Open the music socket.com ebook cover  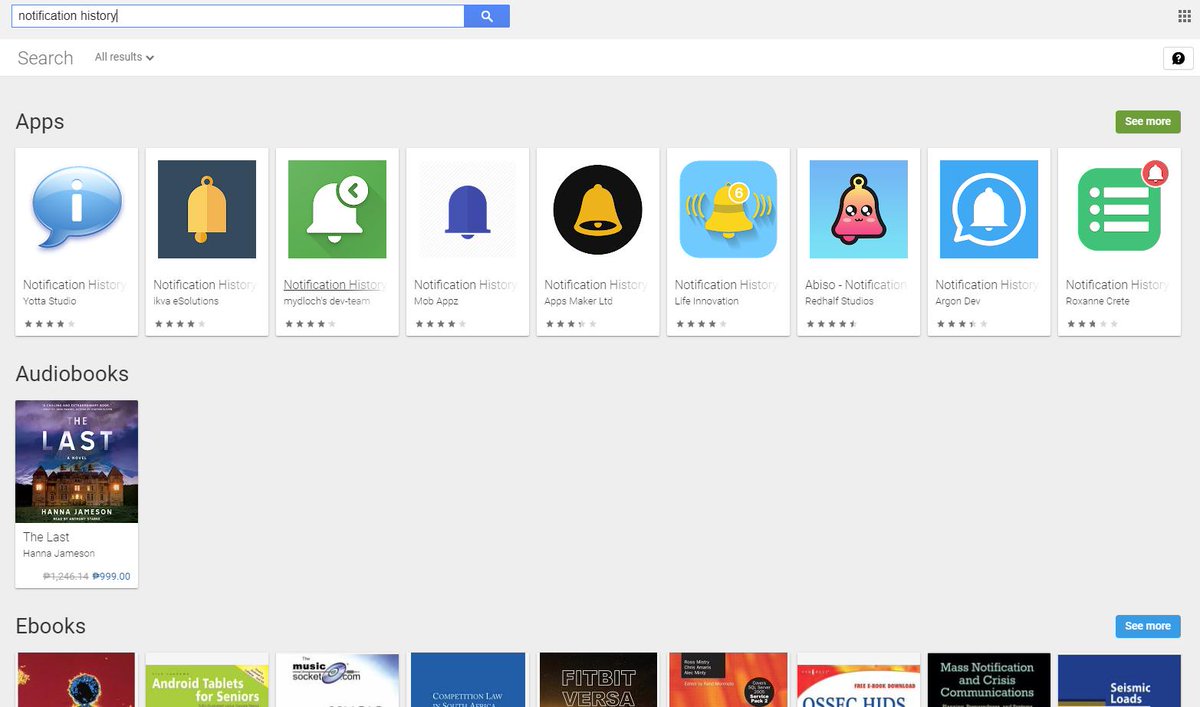tap(337, 680)
